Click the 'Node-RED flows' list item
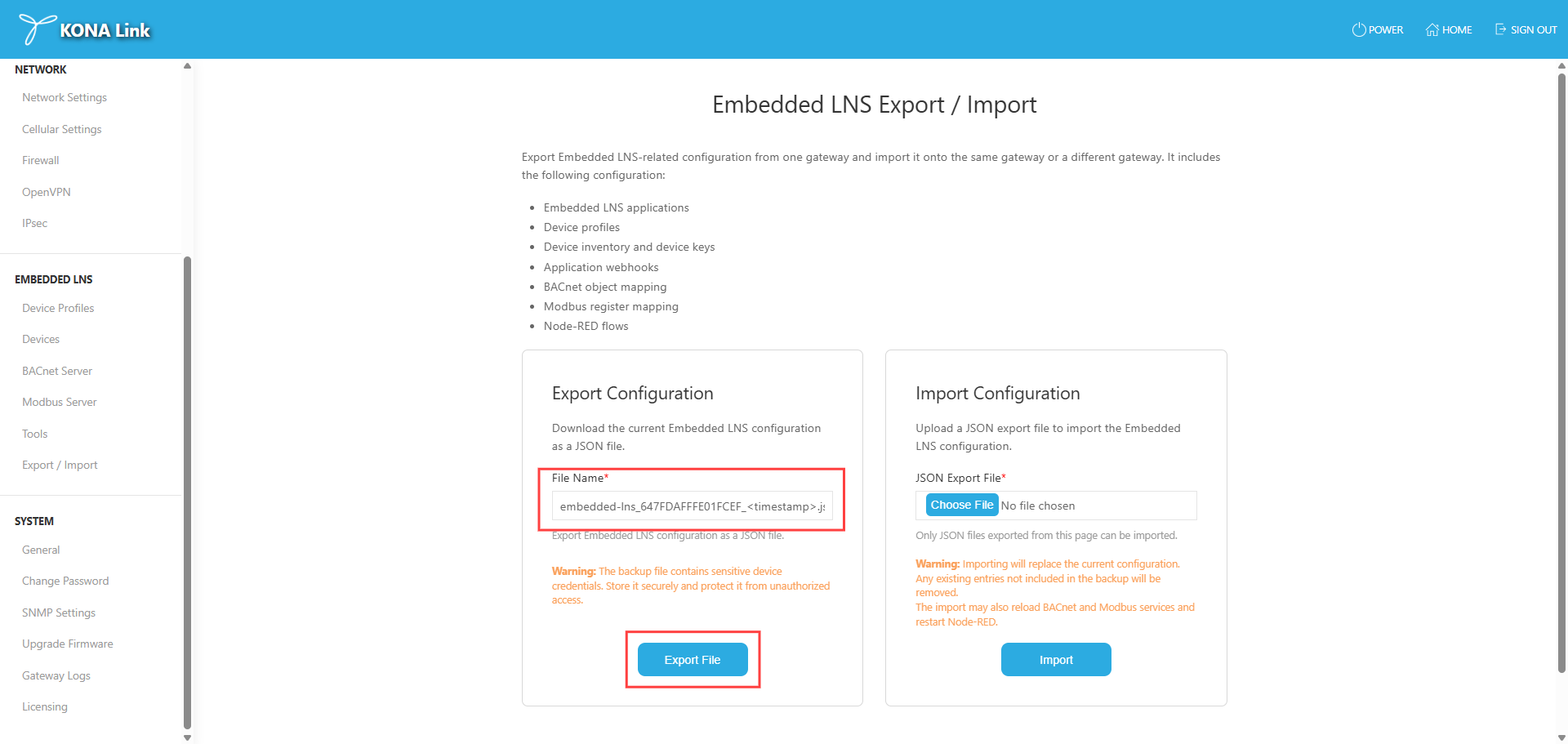Image resolution: width=1568 pixels, height=744 pixels. (586, 326)
